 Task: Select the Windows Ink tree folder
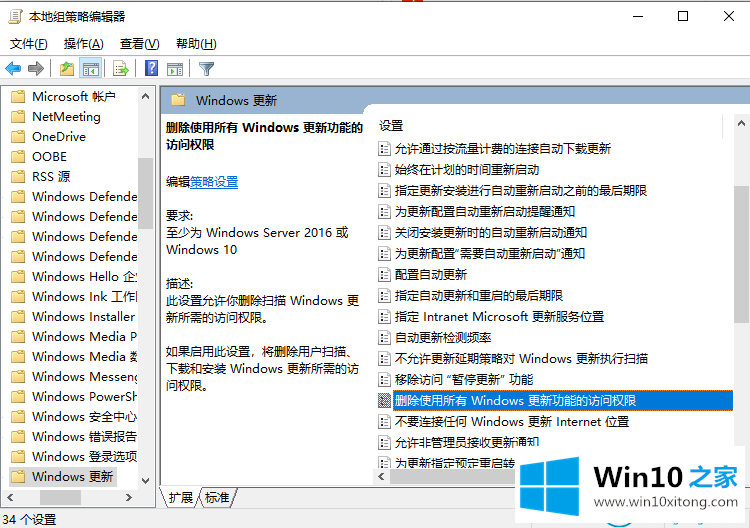pos(84,297)
